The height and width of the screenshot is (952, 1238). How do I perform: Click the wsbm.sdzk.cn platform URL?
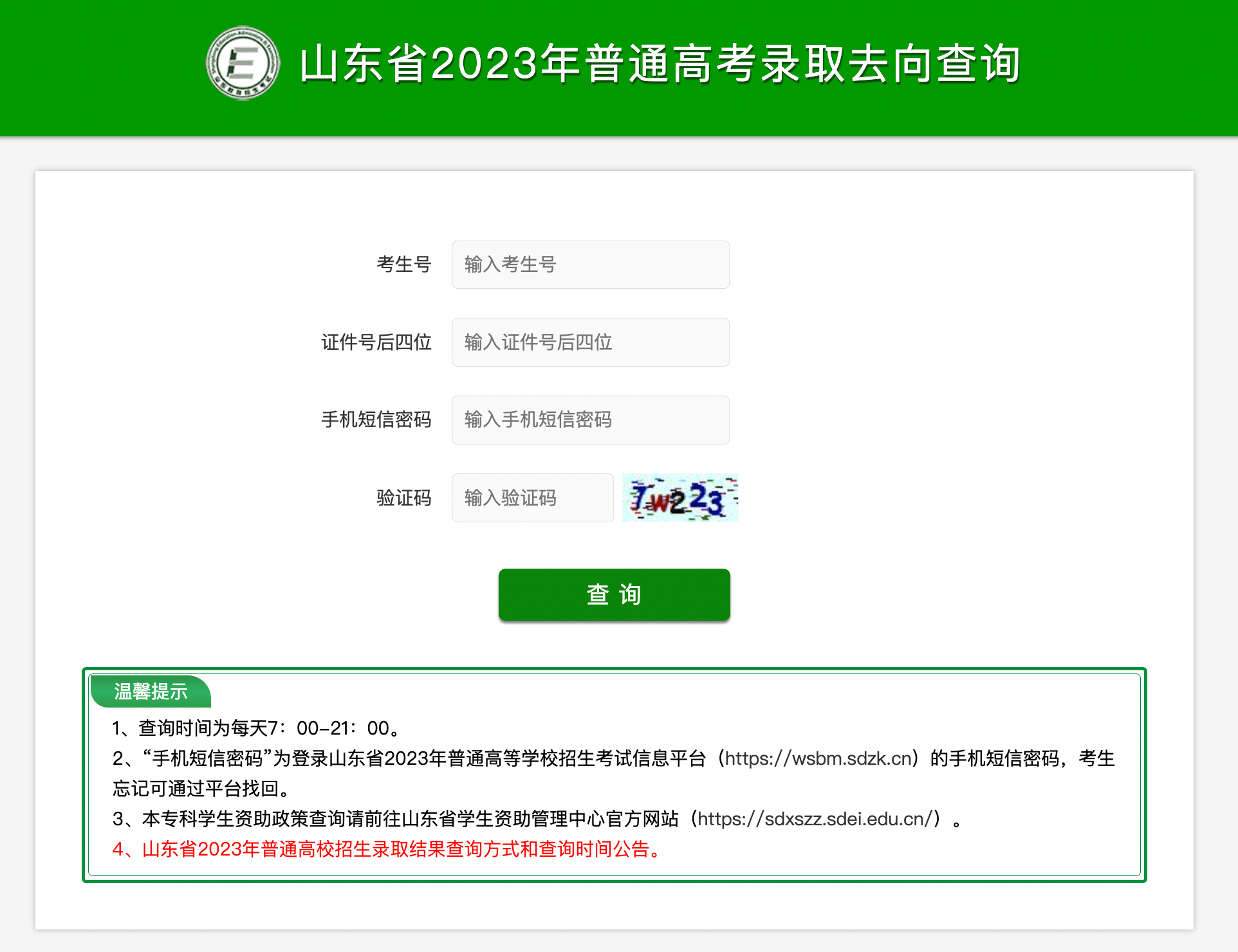(x=818, y=758)
